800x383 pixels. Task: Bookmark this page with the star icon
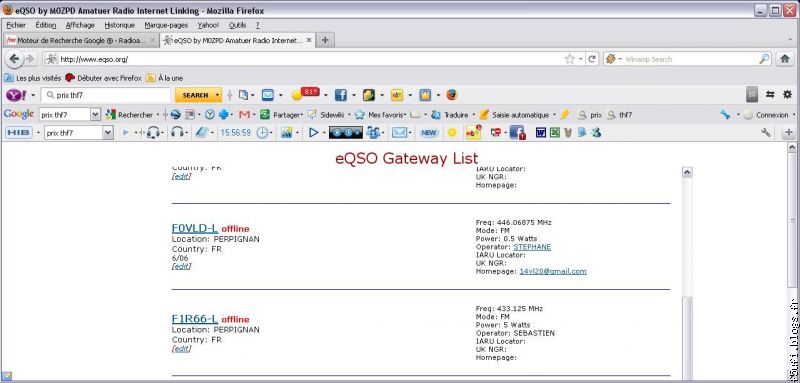[569, 59]
